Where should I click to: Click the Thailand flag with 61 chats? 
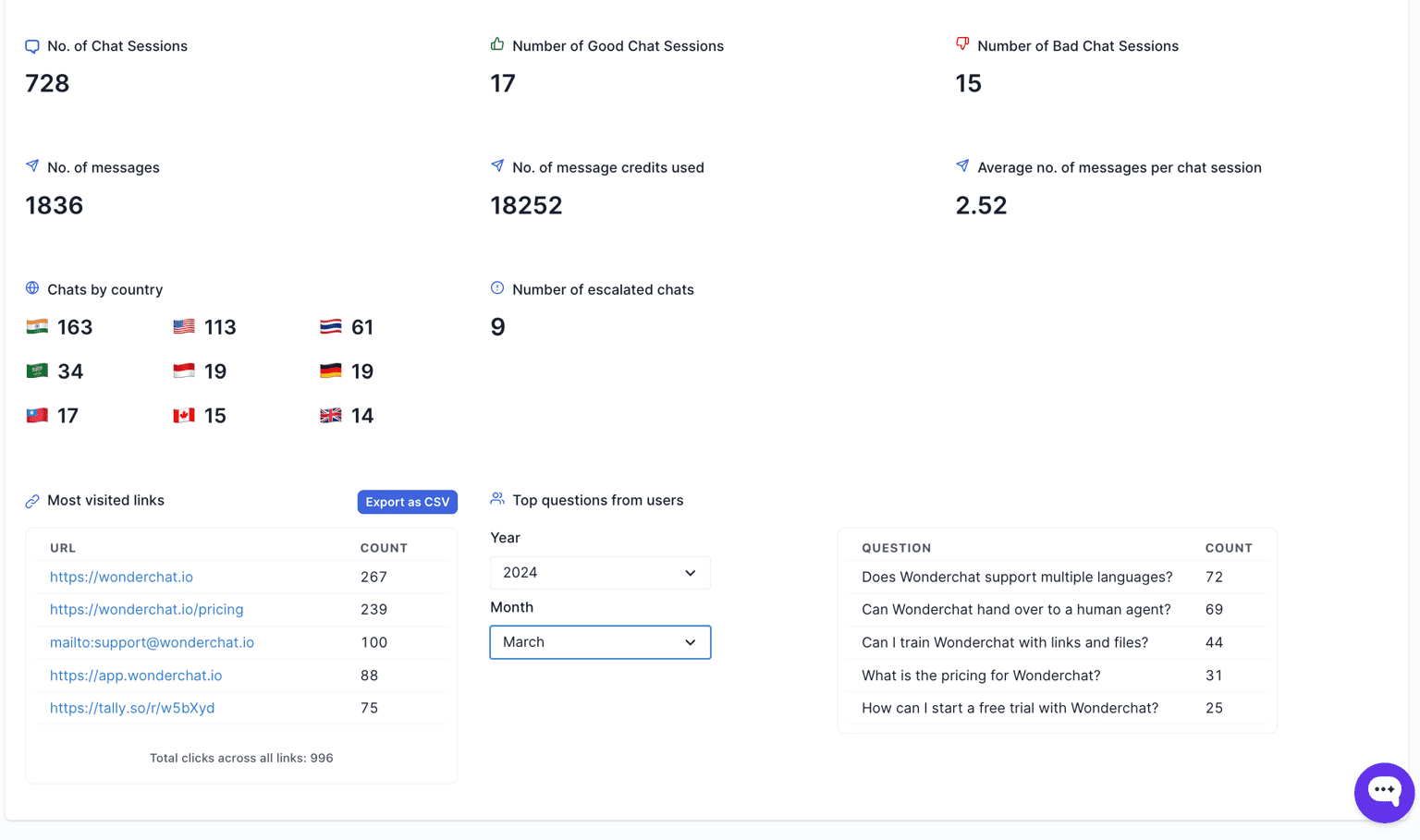[x=331, y=326]
